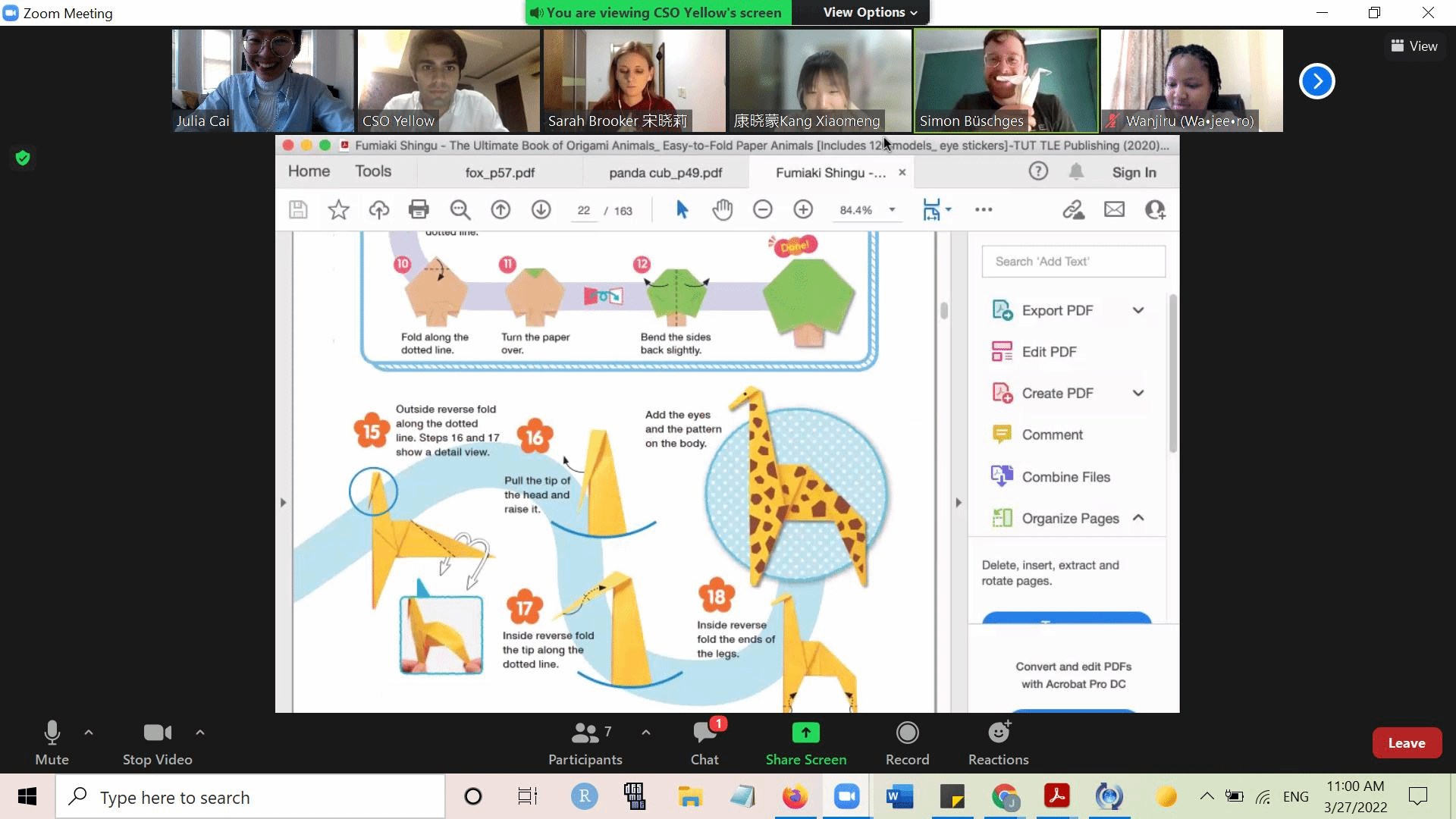
Task: Click the print icon in Acrobat
Action: [x=419, y=209]
